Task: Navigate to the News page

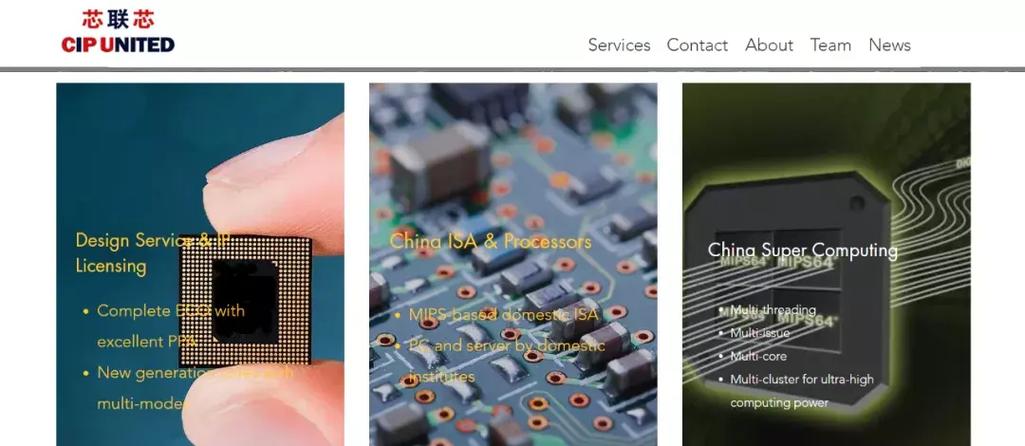Action: 889,45
